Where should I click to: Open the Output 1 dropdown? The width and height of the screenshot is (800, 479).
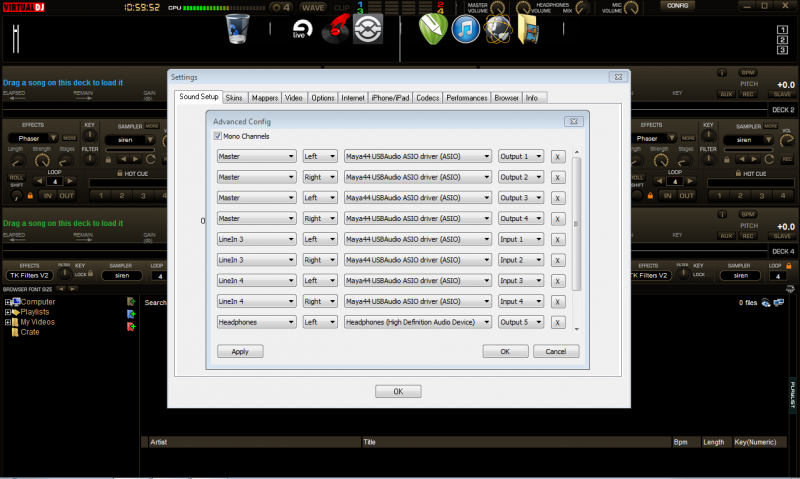click(521, 157)
